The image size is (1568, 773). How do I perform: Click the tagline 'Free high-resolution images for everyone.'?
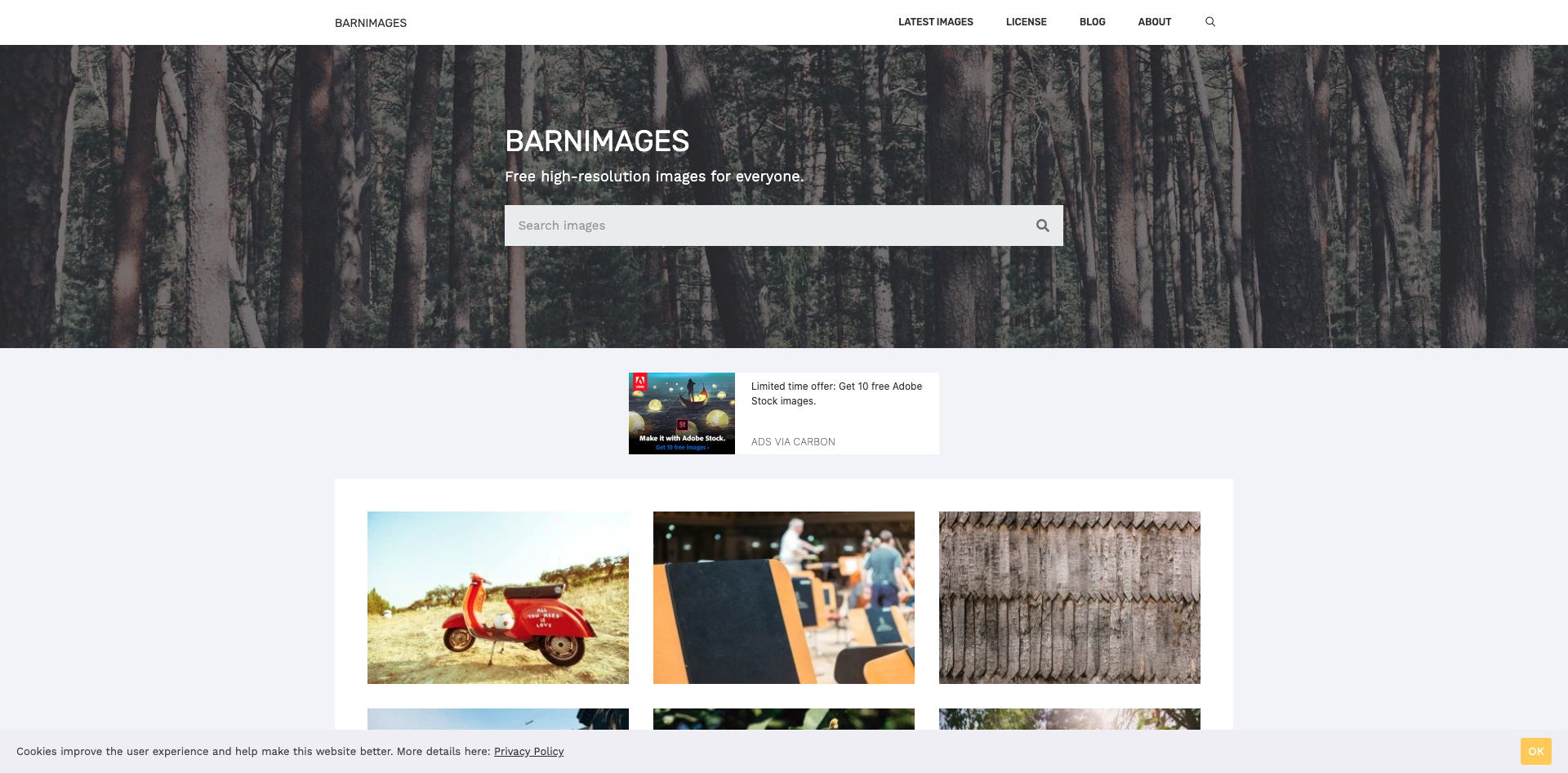click(654, 176)
